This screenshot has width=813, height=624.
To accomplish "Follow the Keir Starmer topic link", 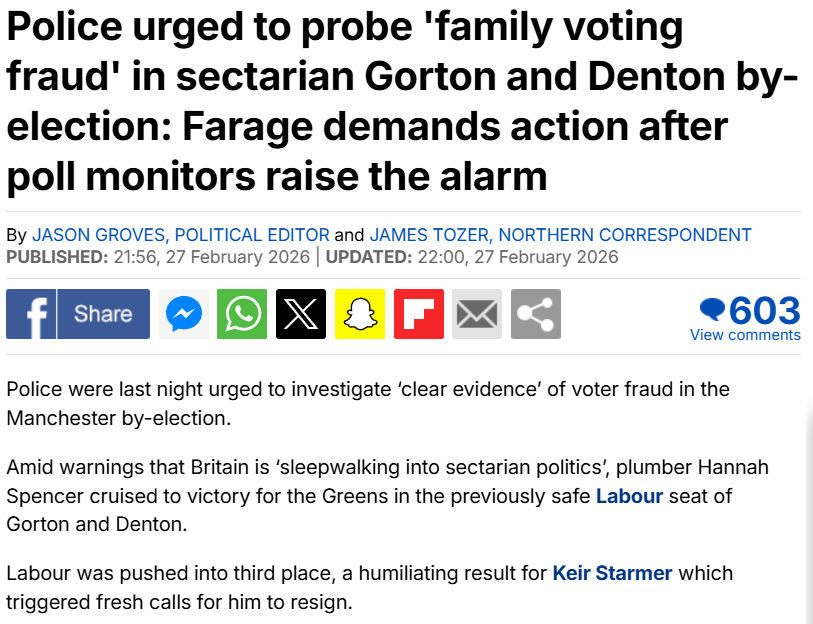I will (x=612, y=573).
